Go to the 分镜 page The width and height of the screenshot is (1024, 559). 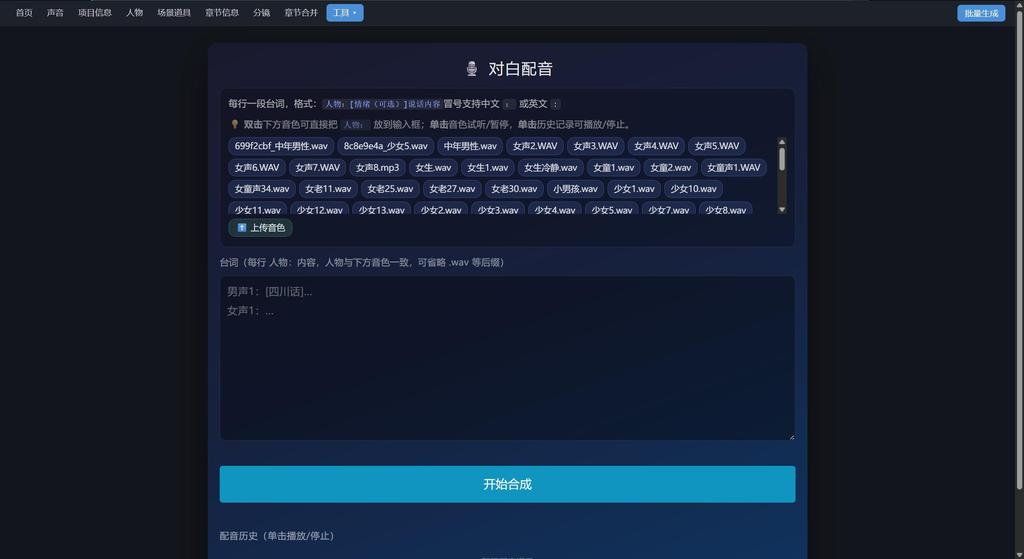pos(262,12)
